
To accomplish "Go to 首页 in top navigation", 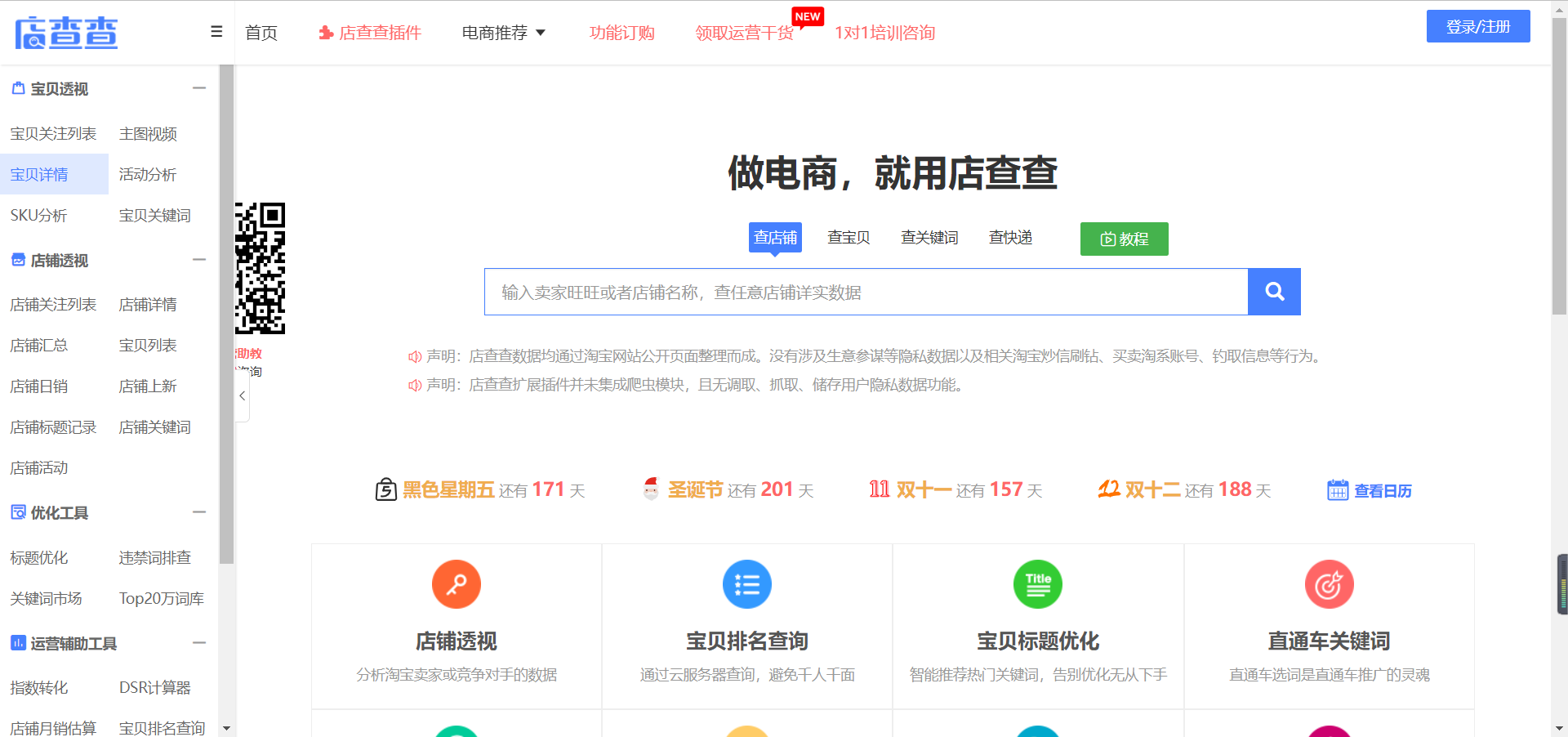I will tap(261, 33).
